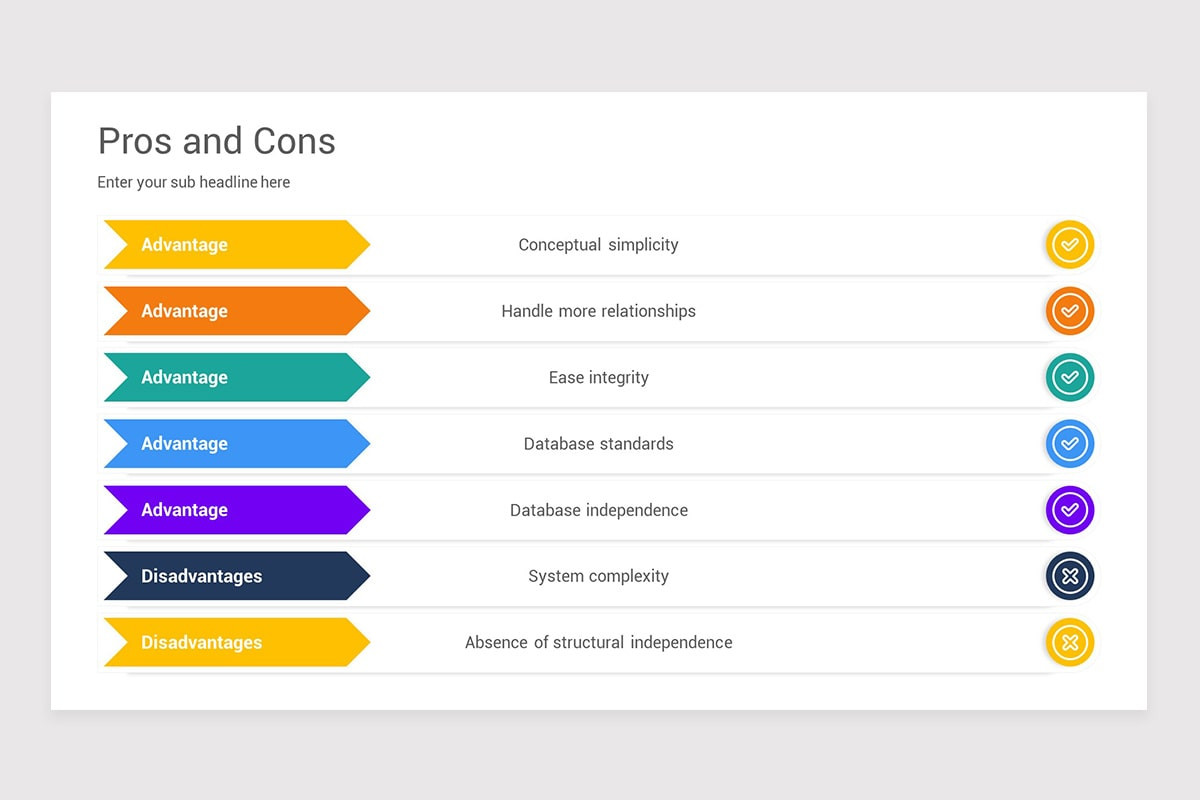Click the Conceptual simplicity text

pos(598,245)
